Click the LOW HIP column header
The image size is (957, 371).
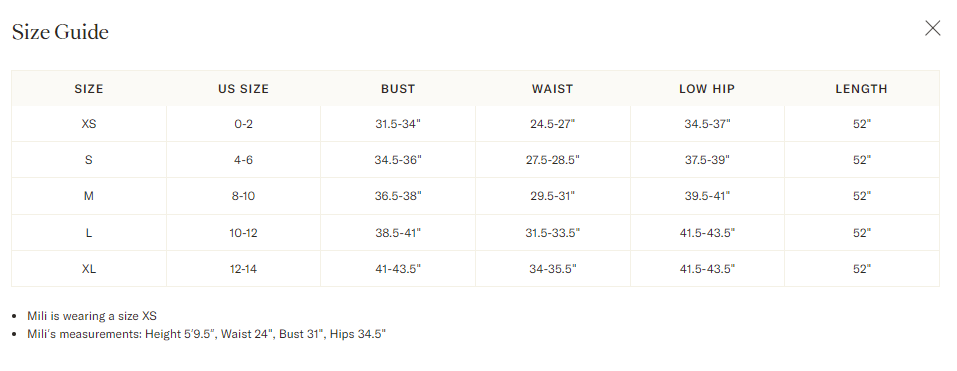(x=707, y=89)
